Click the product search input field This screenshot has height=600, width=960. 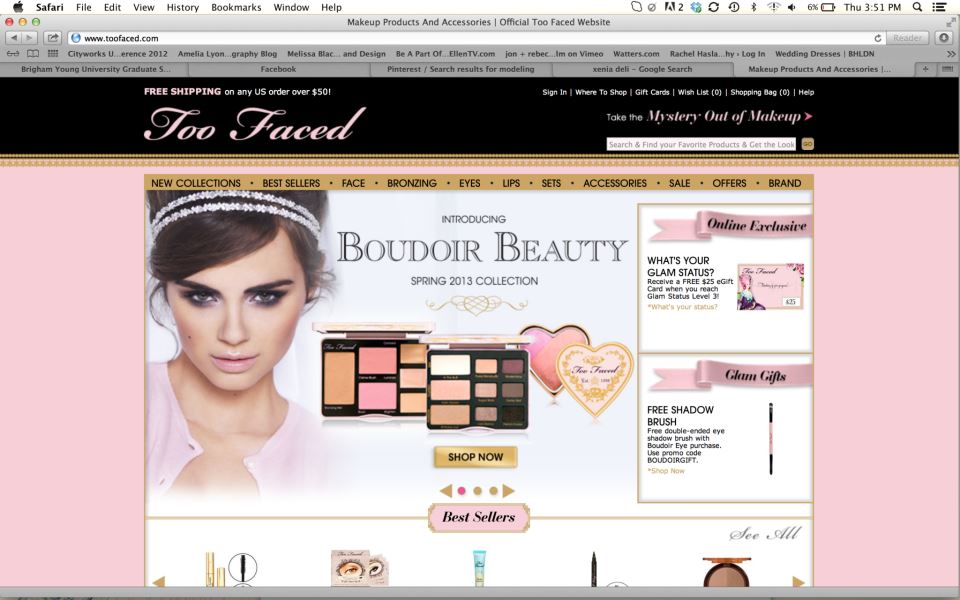click(701, 144)
